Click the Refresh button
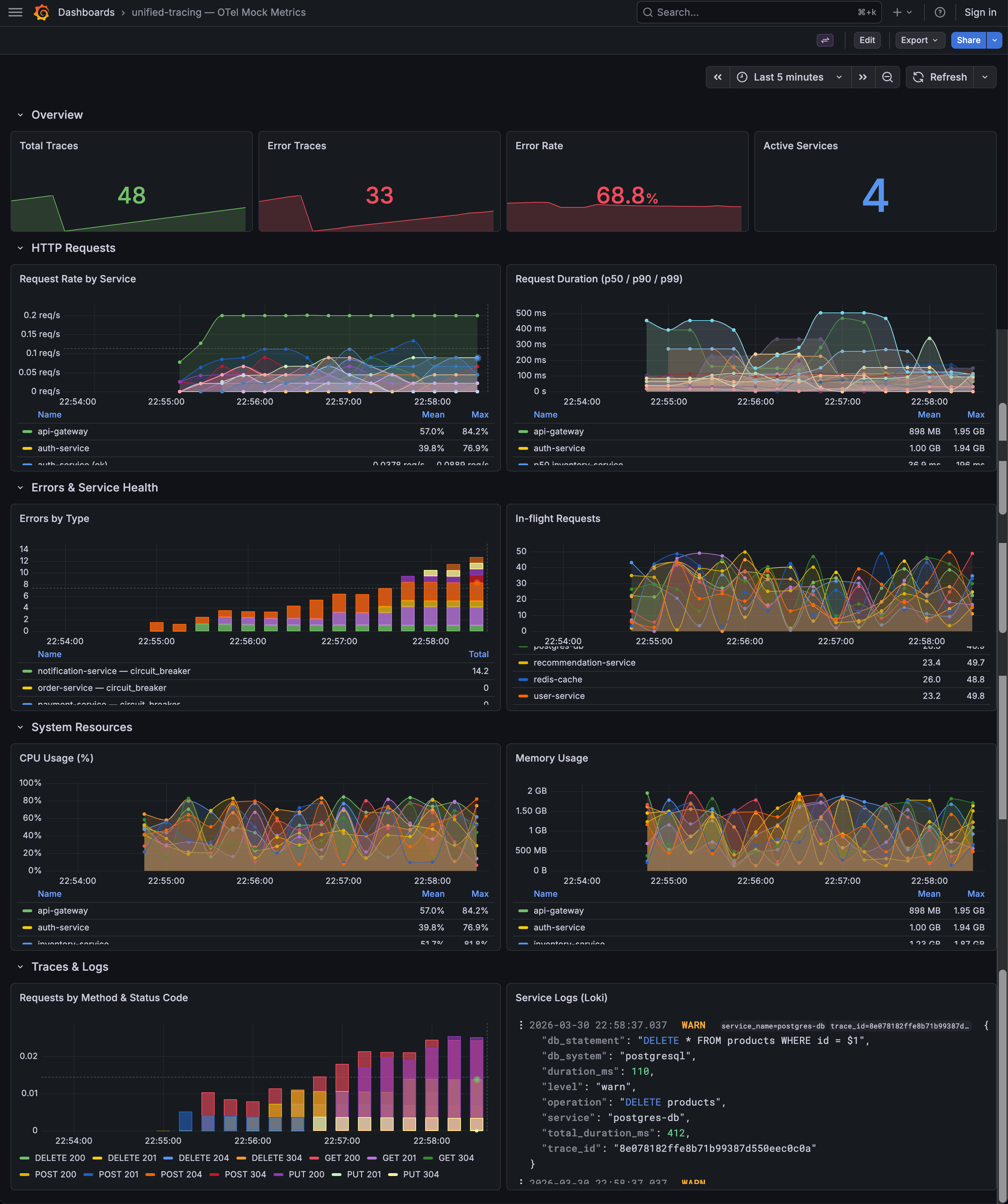Viewport: 1008px width, 1204px height. 940,77
